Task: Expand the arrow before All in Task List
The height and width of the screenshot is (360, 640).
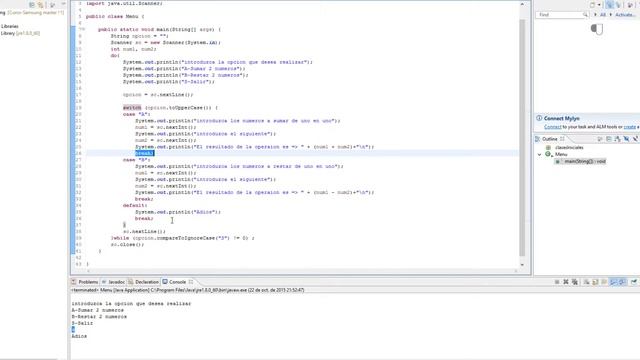Action: (x=595, y=15)
